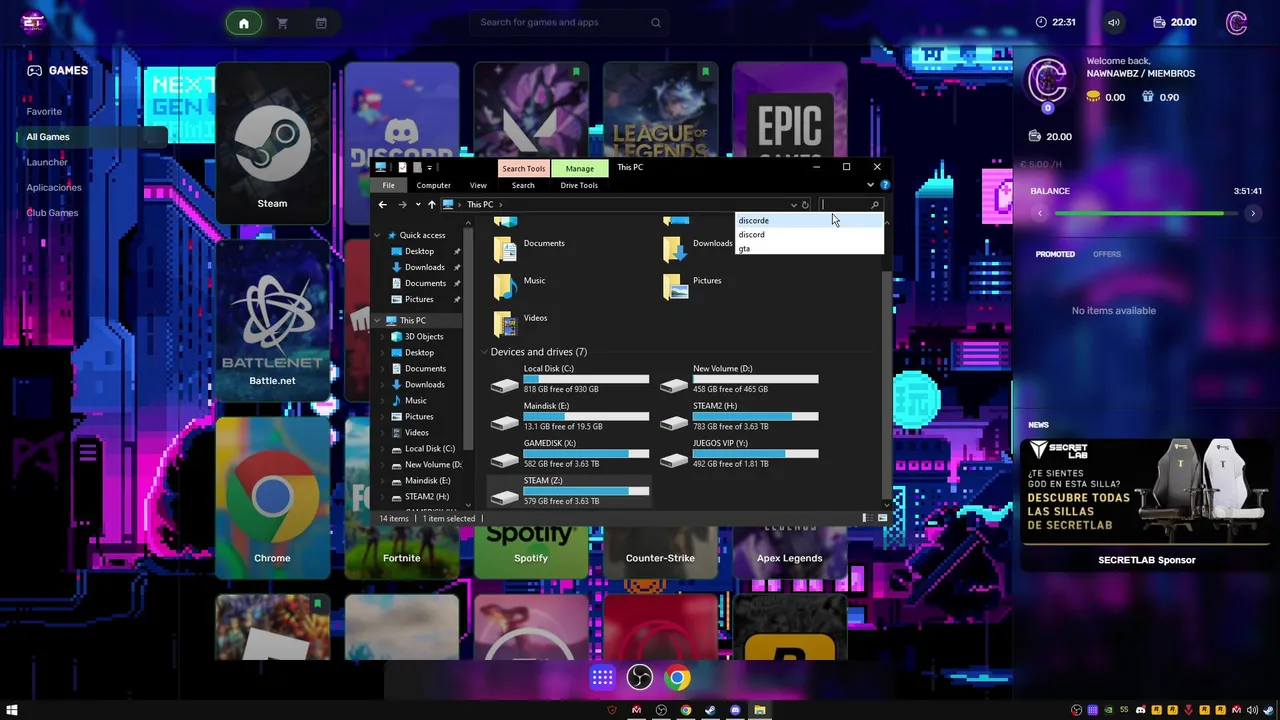Select the GAMEDISK (X:) drive

[570, 454]
